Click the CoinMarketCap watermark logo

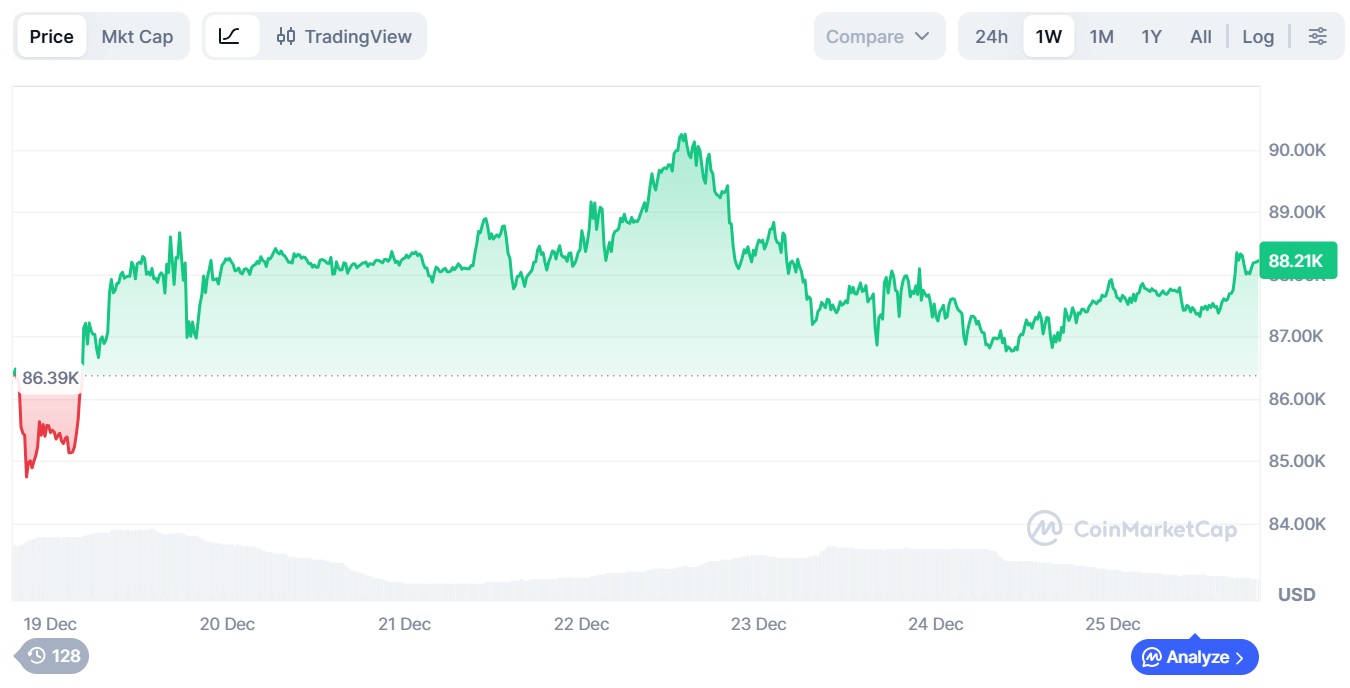1132,529
